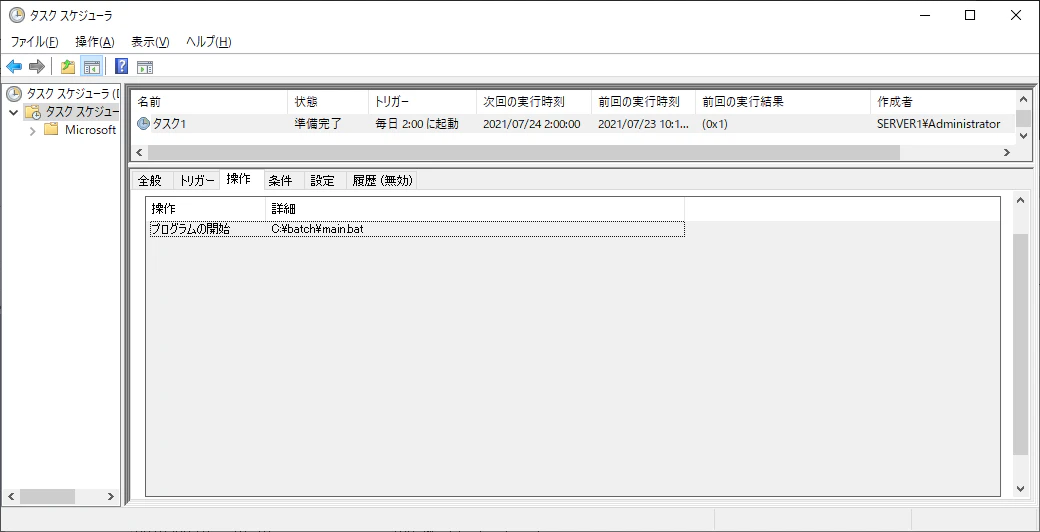The image size is (1040, 532).
Task: Click the root タスク スケジューラ clock icon in tree
Action: (14, 94)
